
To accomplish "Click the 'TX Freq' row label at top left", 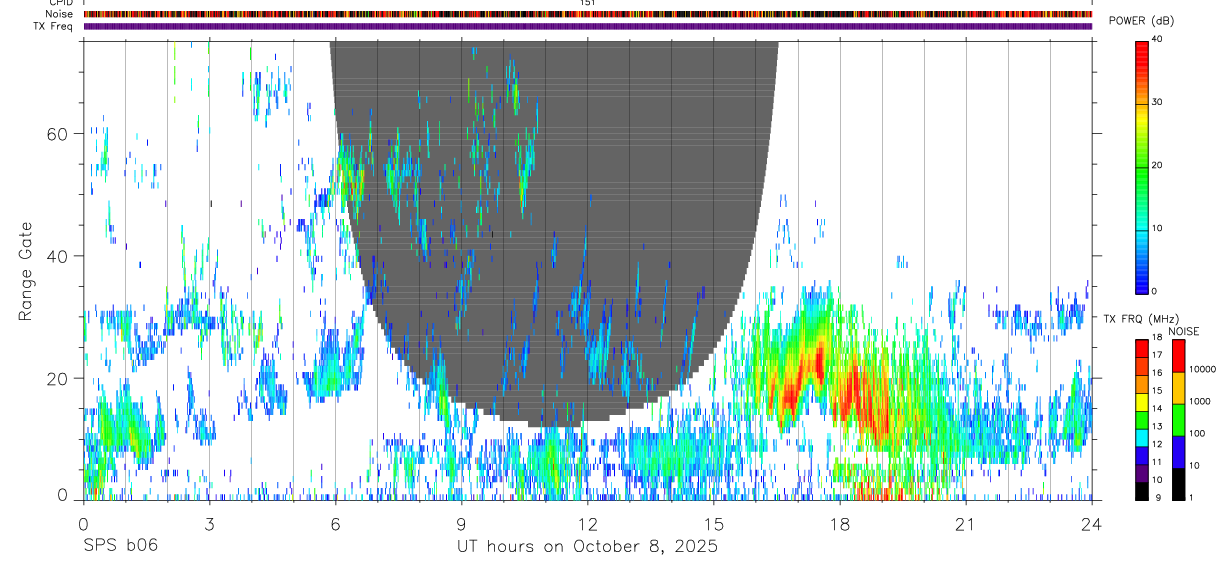I will 53,26.
